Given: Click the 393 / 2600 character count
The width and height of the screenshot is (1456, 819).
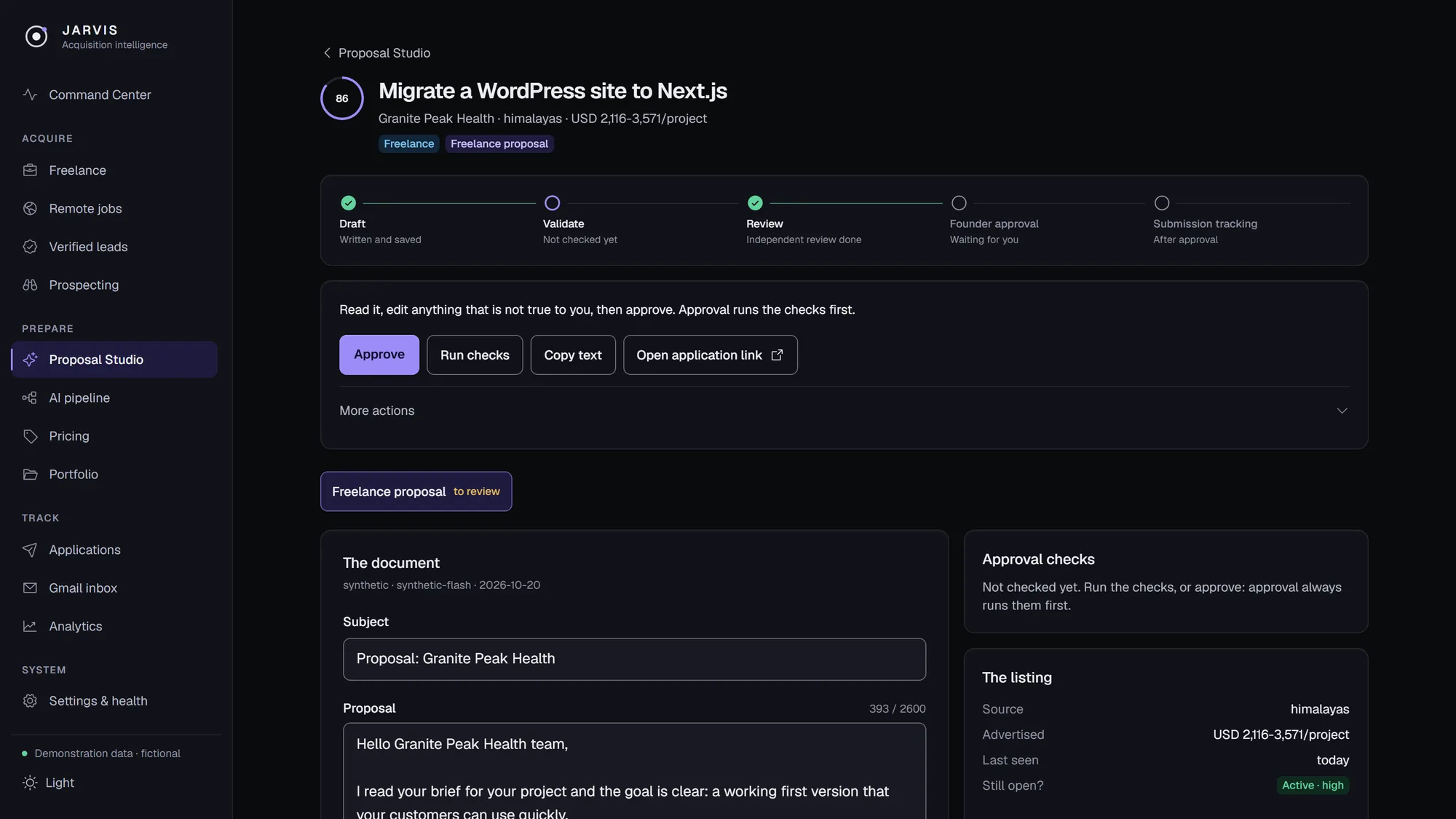Looking at the screenshot, I should tap(897, 708).
